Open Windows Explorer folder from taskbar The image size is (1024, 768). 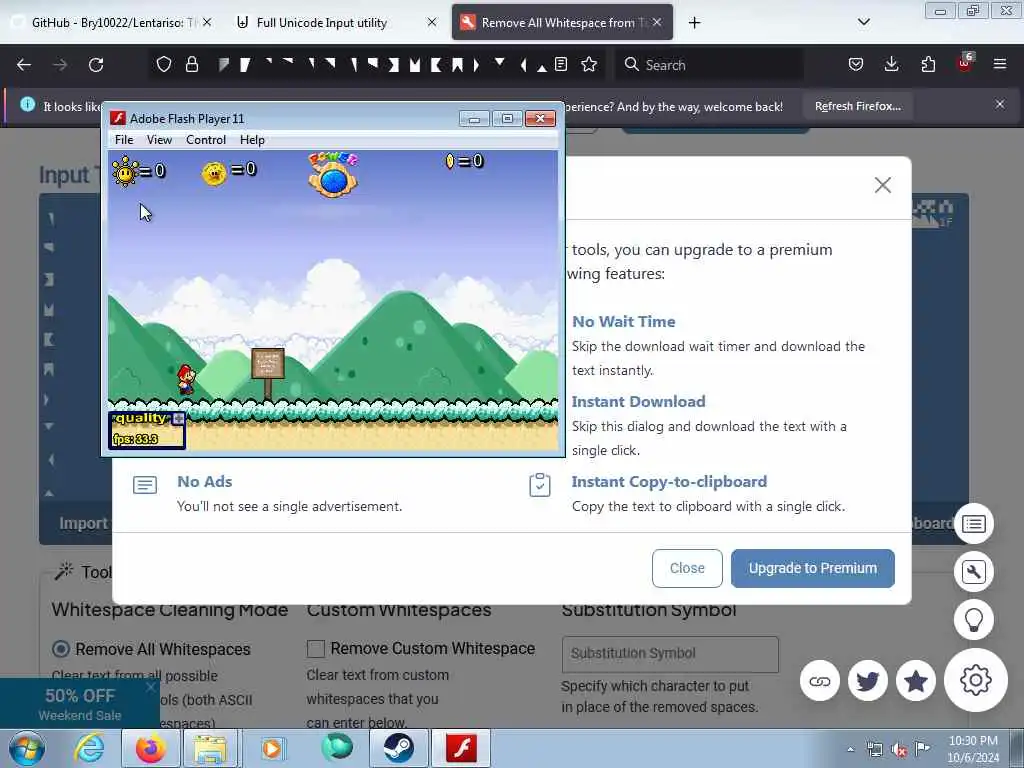[x=209, y=748]
